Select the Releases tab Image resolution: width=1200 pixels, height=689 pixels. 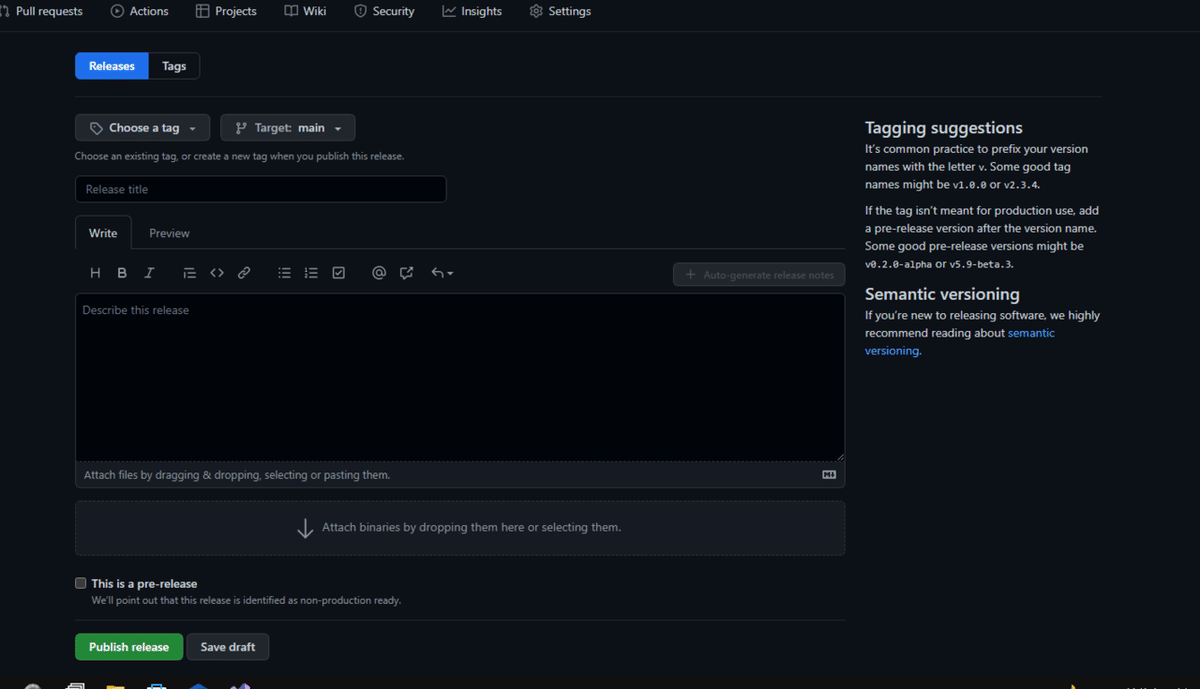tap(112, 66)
